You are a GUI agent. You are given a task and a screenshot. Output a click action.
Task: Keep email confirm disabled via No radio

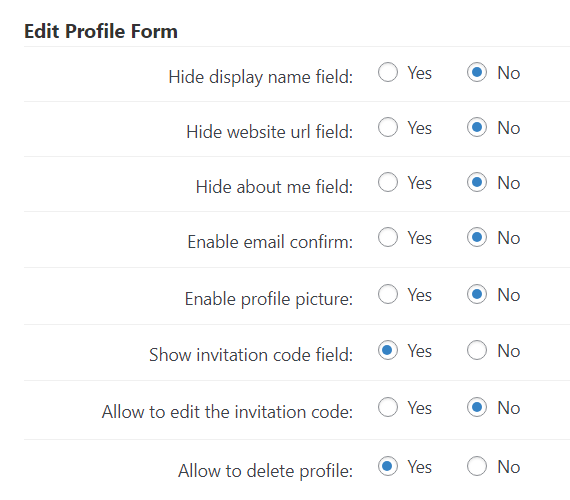click(477, 237)
